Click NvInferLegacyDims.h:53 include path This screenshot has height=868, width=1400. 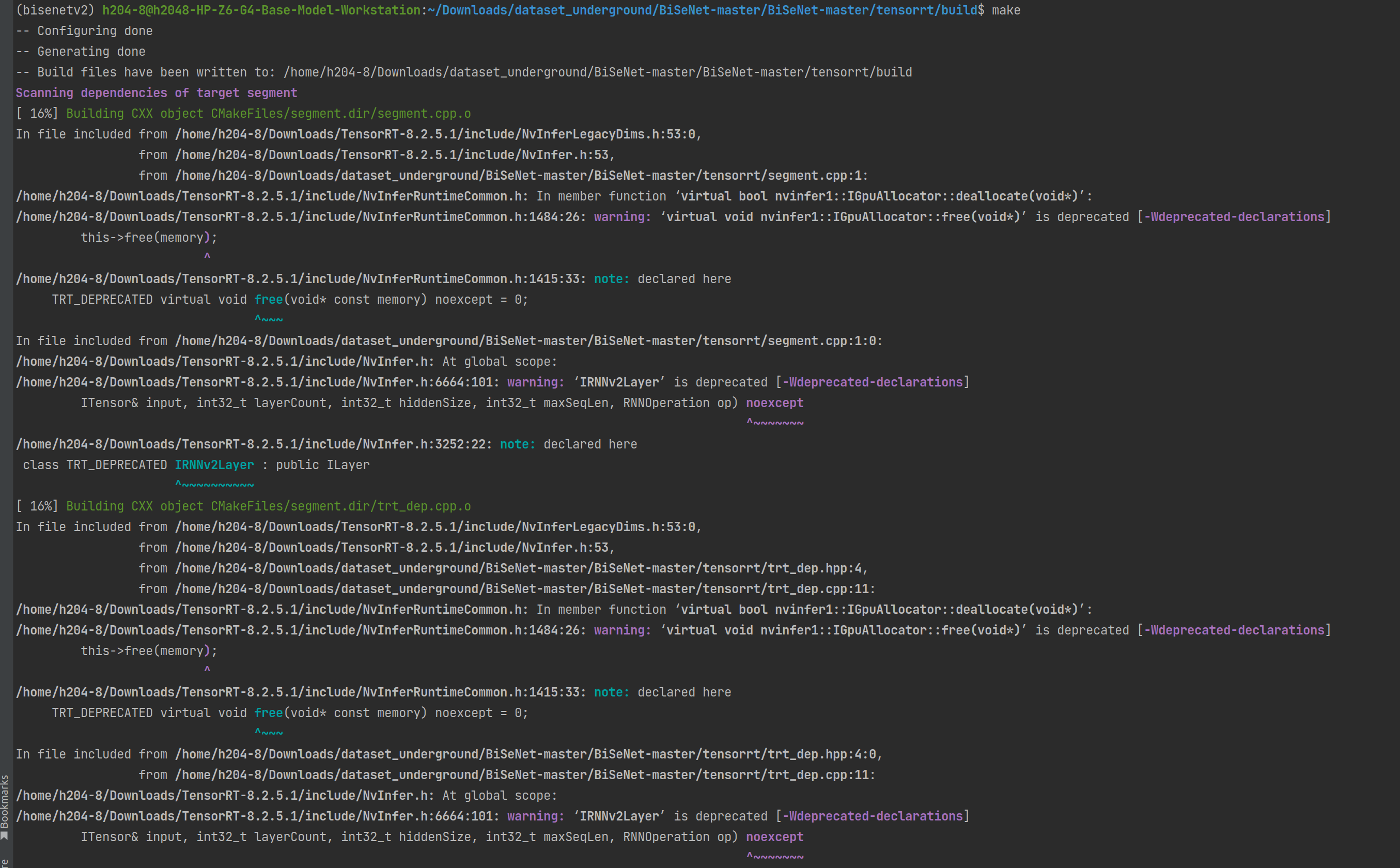(436, 134)
